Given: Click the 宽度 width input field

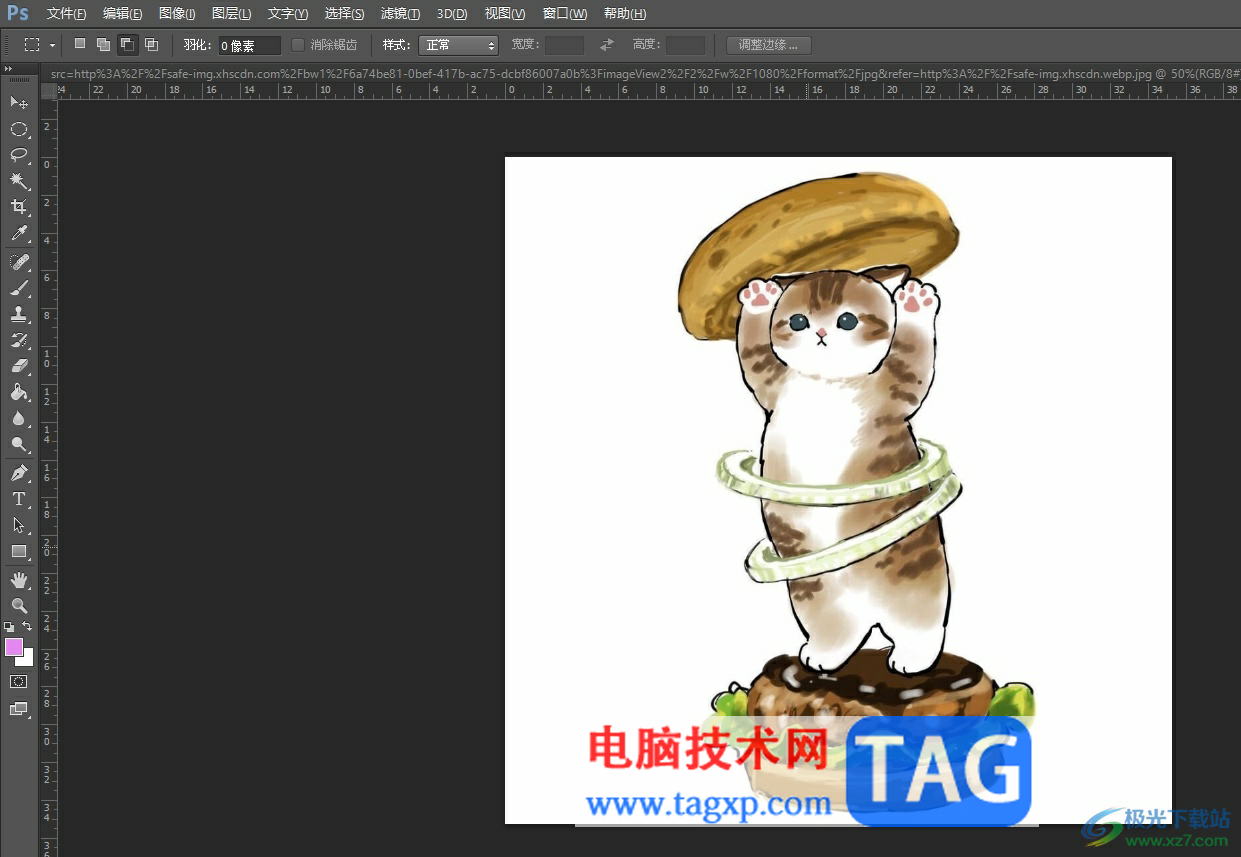Looking at the screenshot, I should (x=564, y=45).
